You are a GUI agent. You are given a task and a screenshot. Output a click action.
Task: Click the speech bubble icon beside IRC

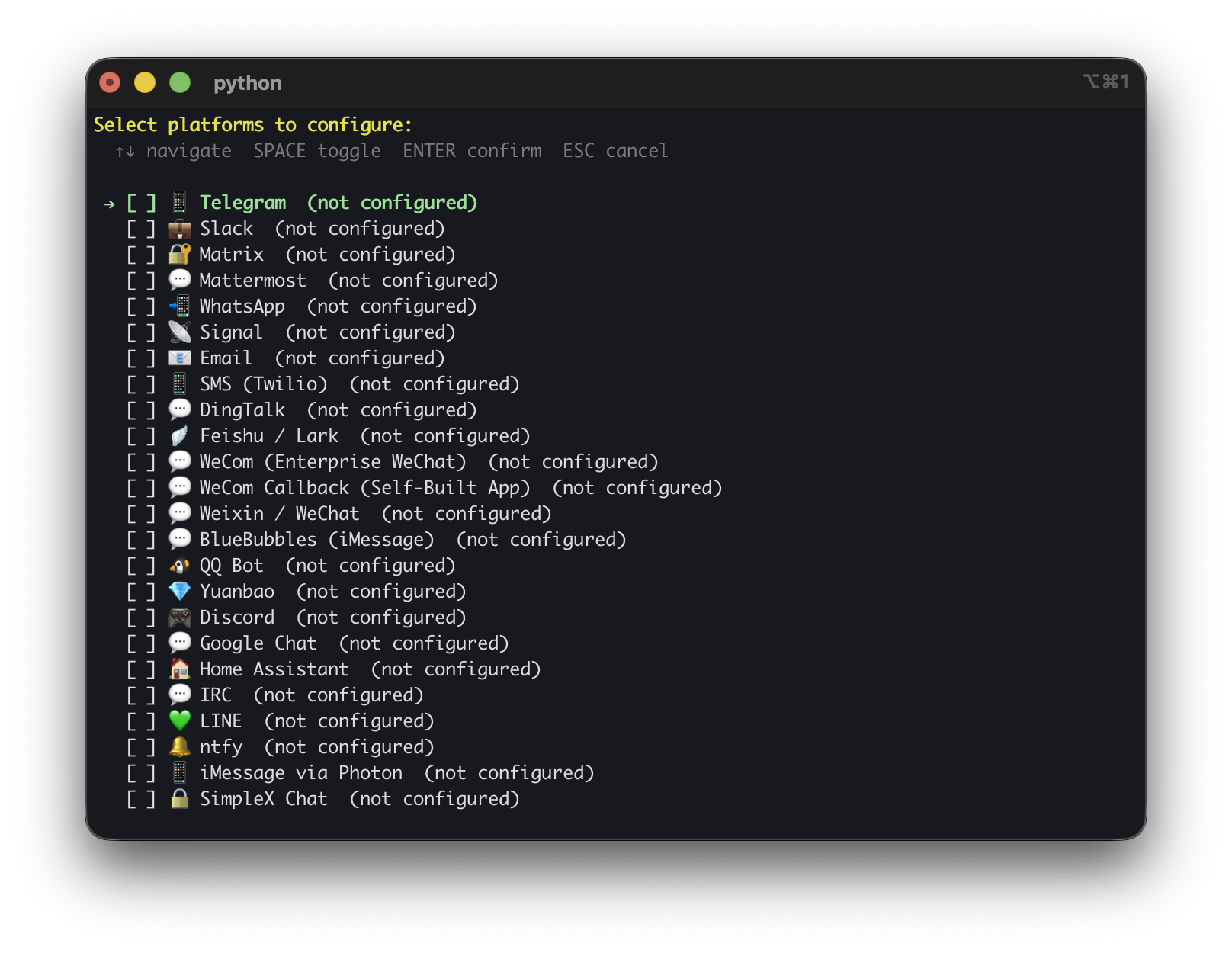(179, 695)
